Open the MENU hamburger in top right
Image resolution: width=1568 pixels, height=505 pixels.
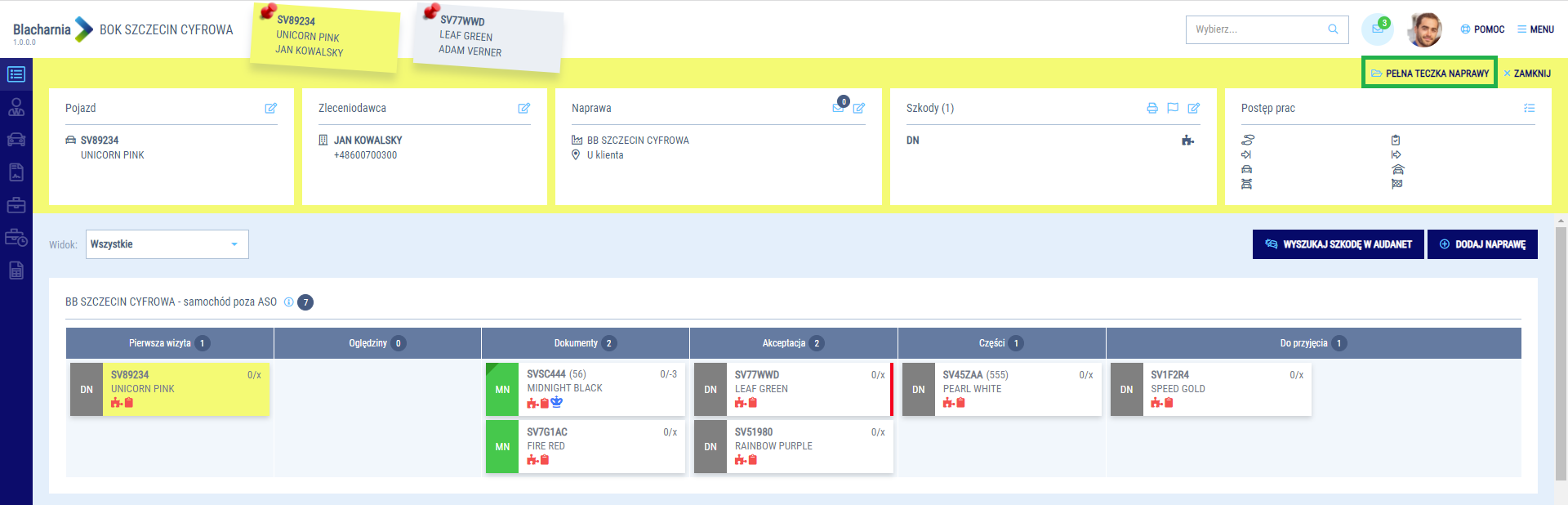(1535, 29)
